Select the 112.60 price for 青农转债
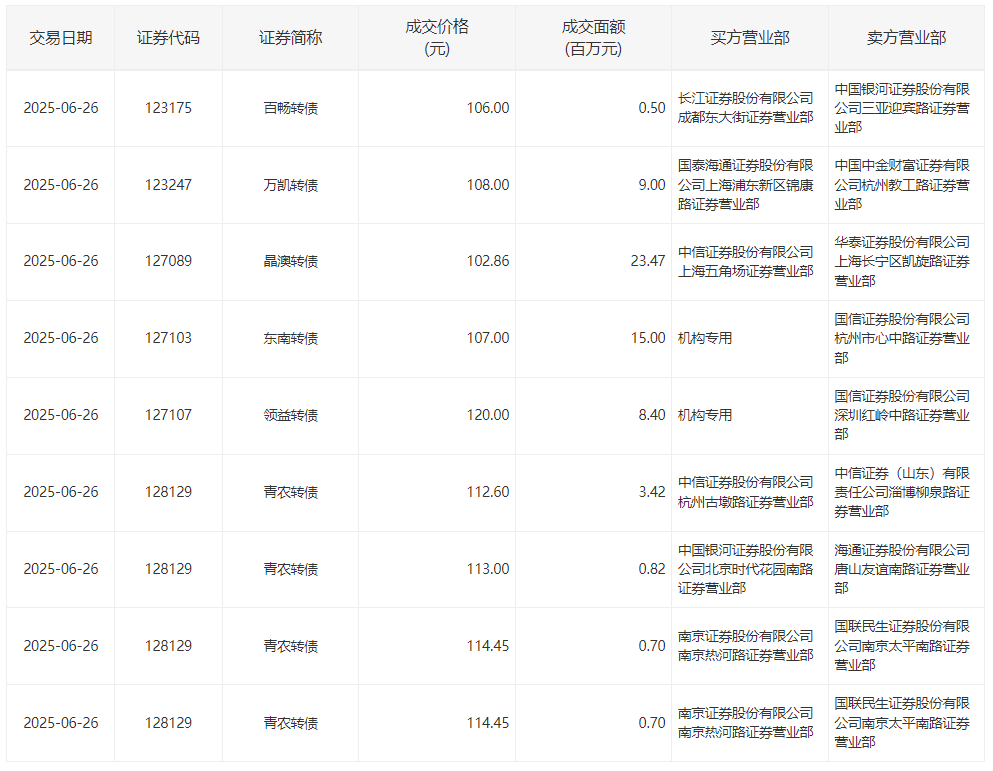The image size is (993, 771). 487,492
